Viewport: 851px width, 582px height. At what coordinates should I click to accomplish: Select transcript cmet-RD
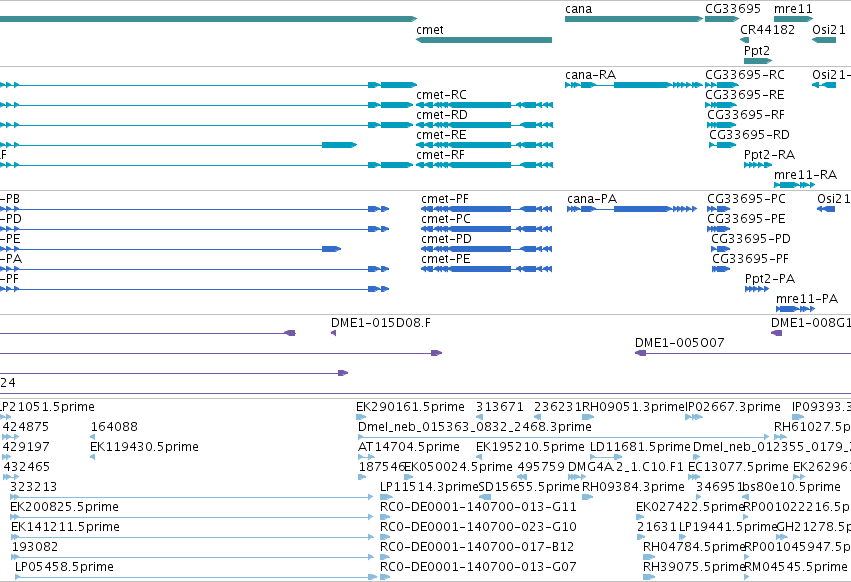click(x=485, y=125)
